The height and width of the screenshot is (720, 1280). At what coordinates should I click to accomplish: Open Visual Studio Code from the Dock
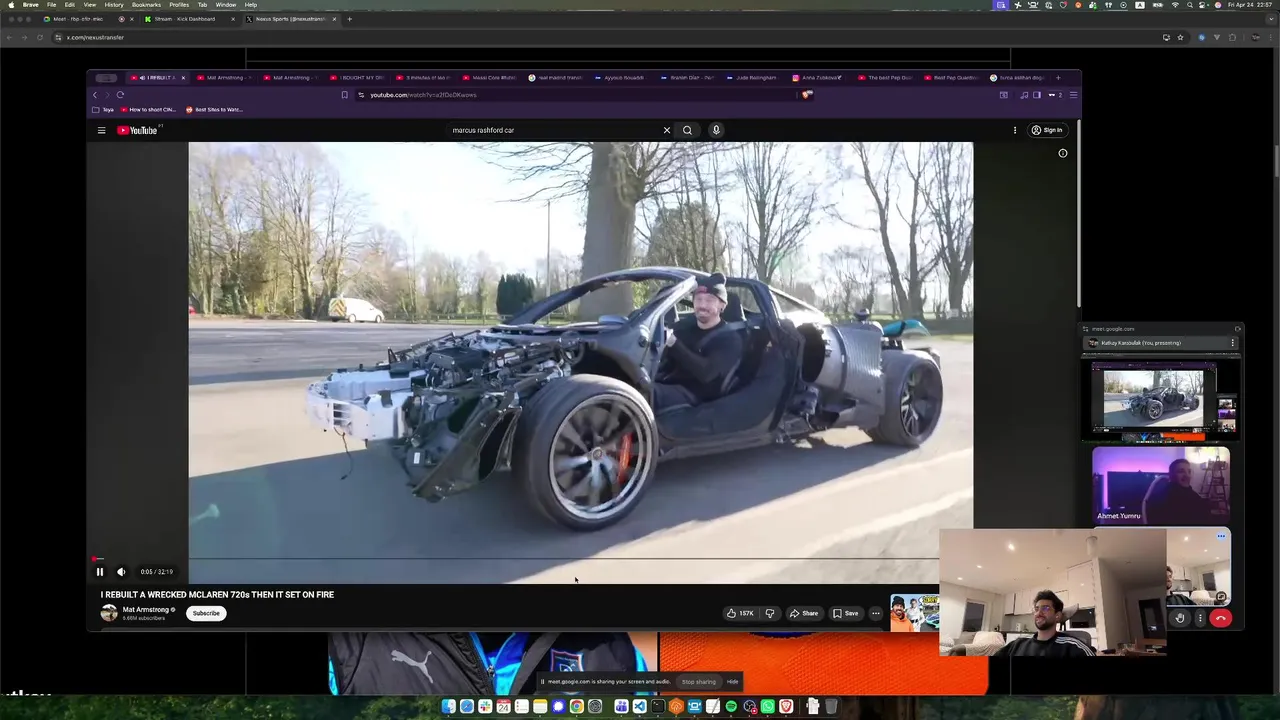coord(639,707)
